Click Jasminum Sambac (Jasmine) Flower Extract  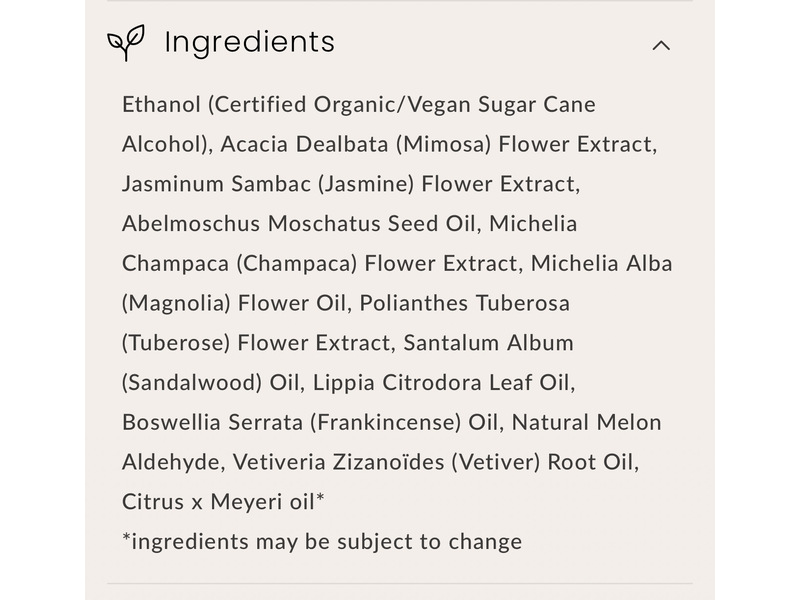click(350, 184)
